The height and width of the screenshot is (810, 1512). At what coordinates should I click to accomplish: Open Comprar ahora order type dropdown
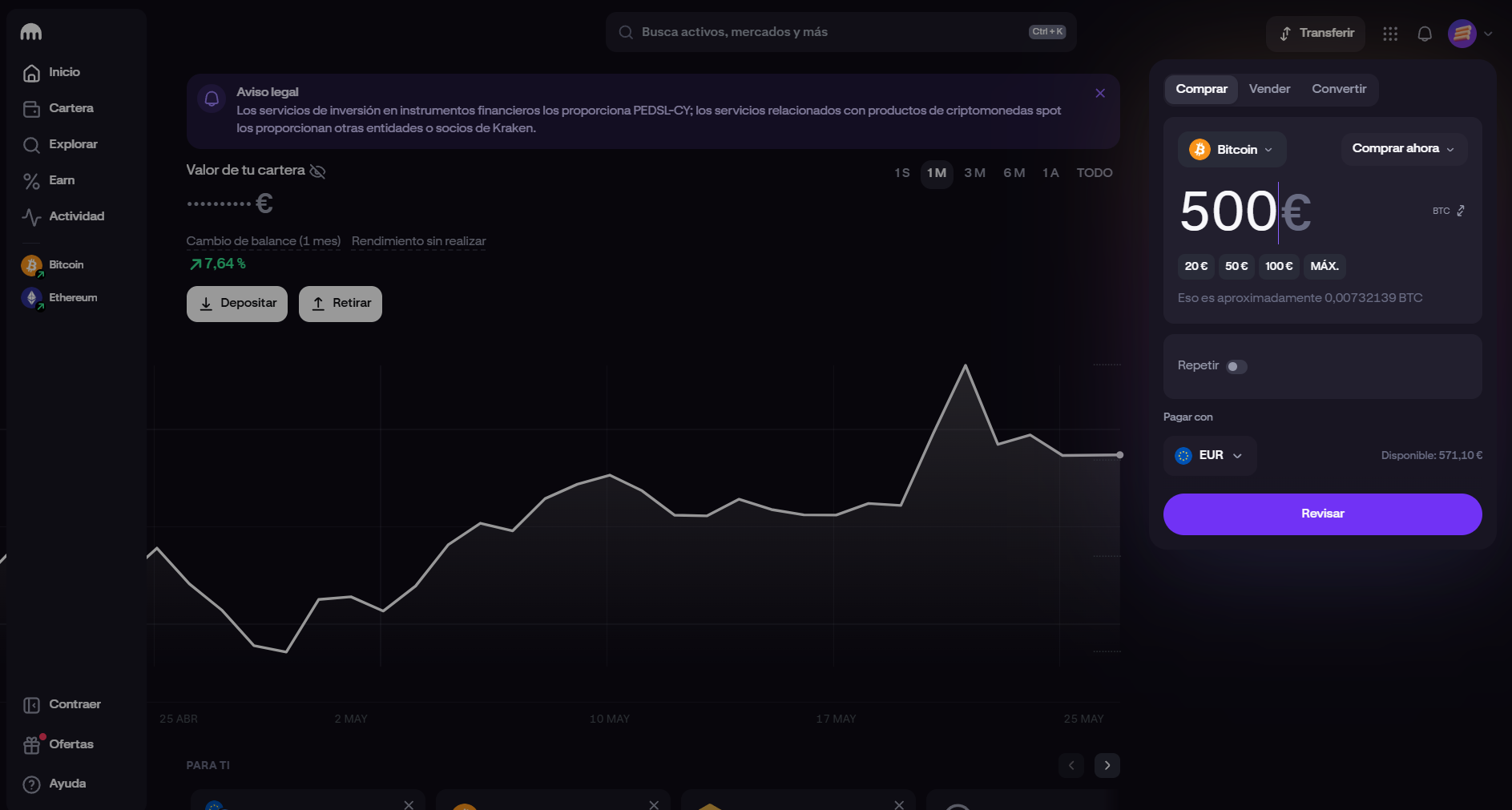tap(1404, 149)
